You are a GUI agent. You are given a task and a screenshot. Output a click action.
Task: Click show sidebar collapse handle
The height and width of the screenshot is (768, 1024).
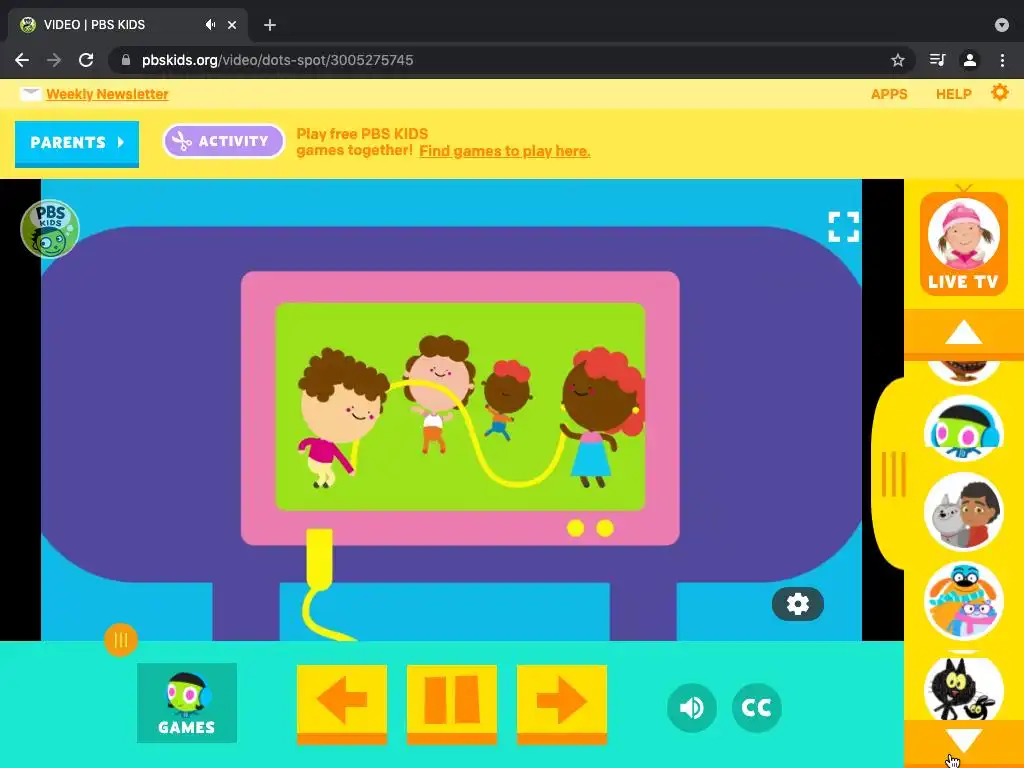893,475
